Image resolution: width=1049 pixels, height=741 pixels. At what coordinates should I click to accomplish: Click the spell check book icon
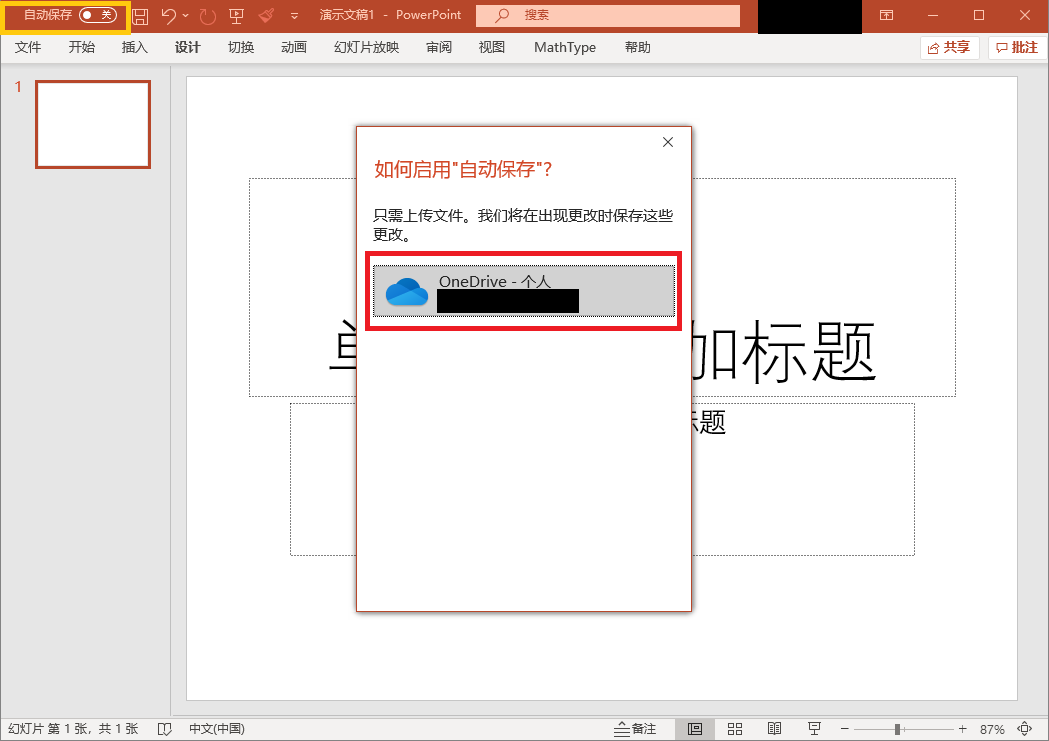click(x=165, y=729)
